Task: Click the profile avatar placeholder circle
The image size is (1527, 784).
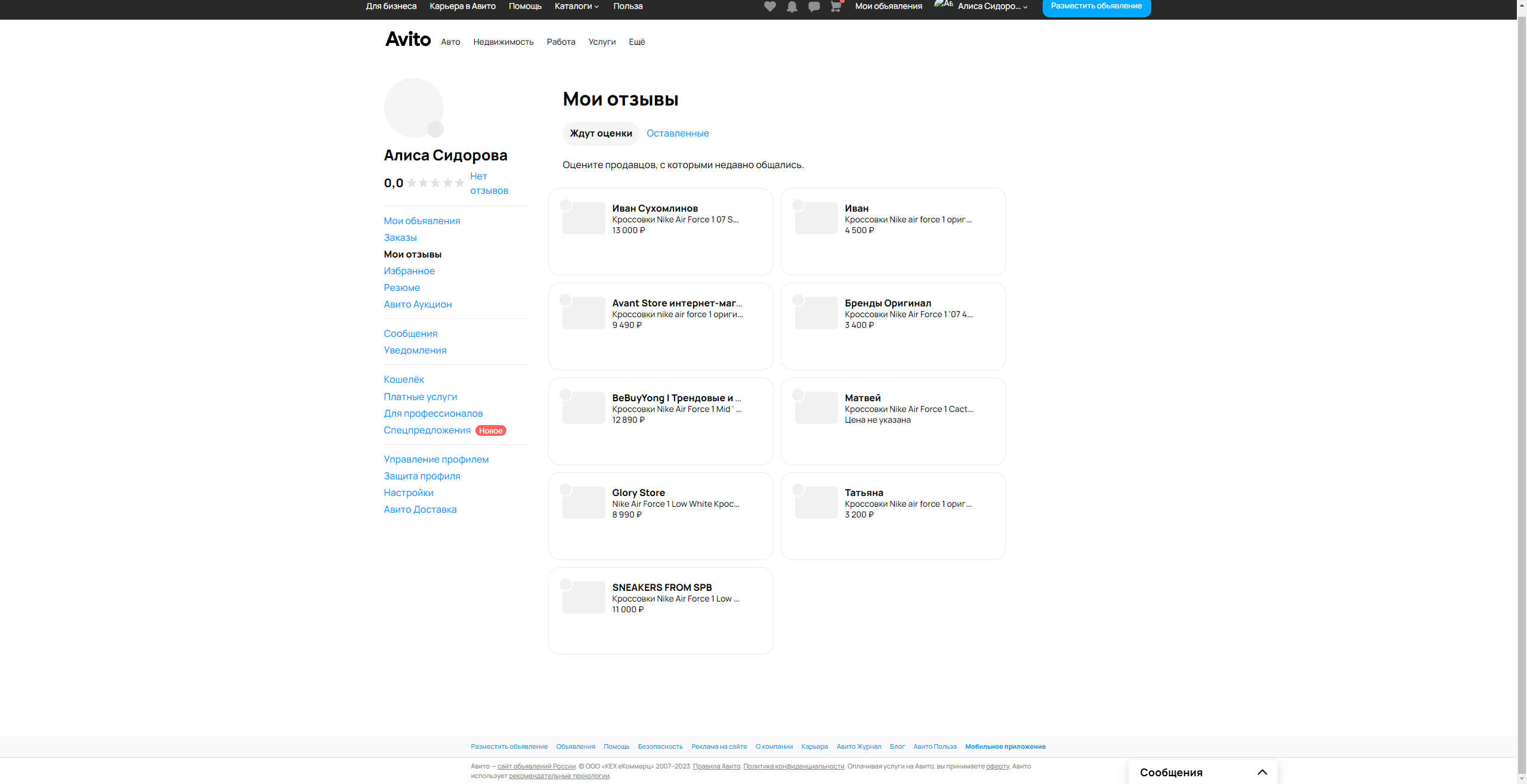Action: point(413,107)
